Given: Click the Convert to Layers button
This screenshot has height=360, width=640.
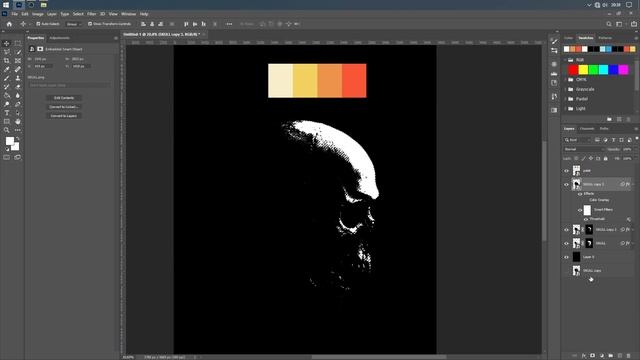Looking at the screenshot, I should (x=64, y=116).
